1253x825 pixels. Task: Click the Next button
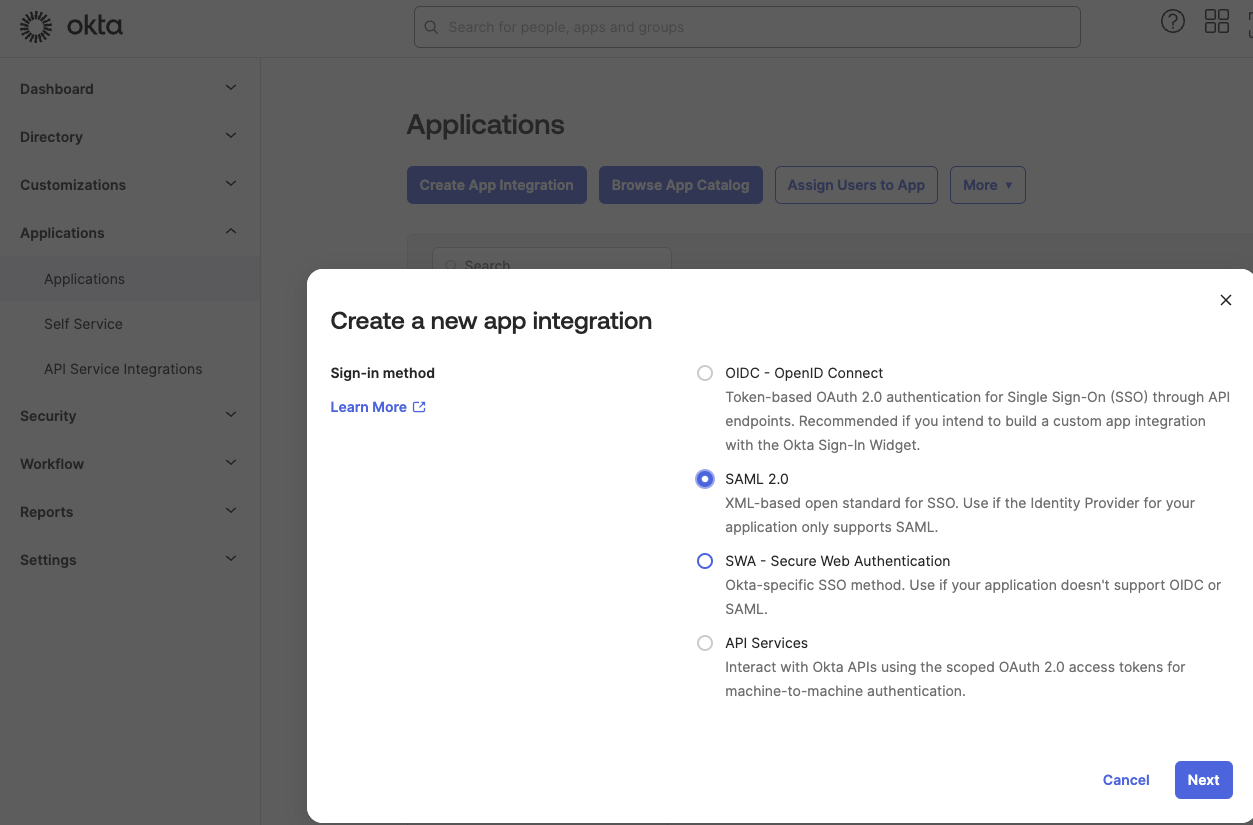click(x=1203, y=780)
